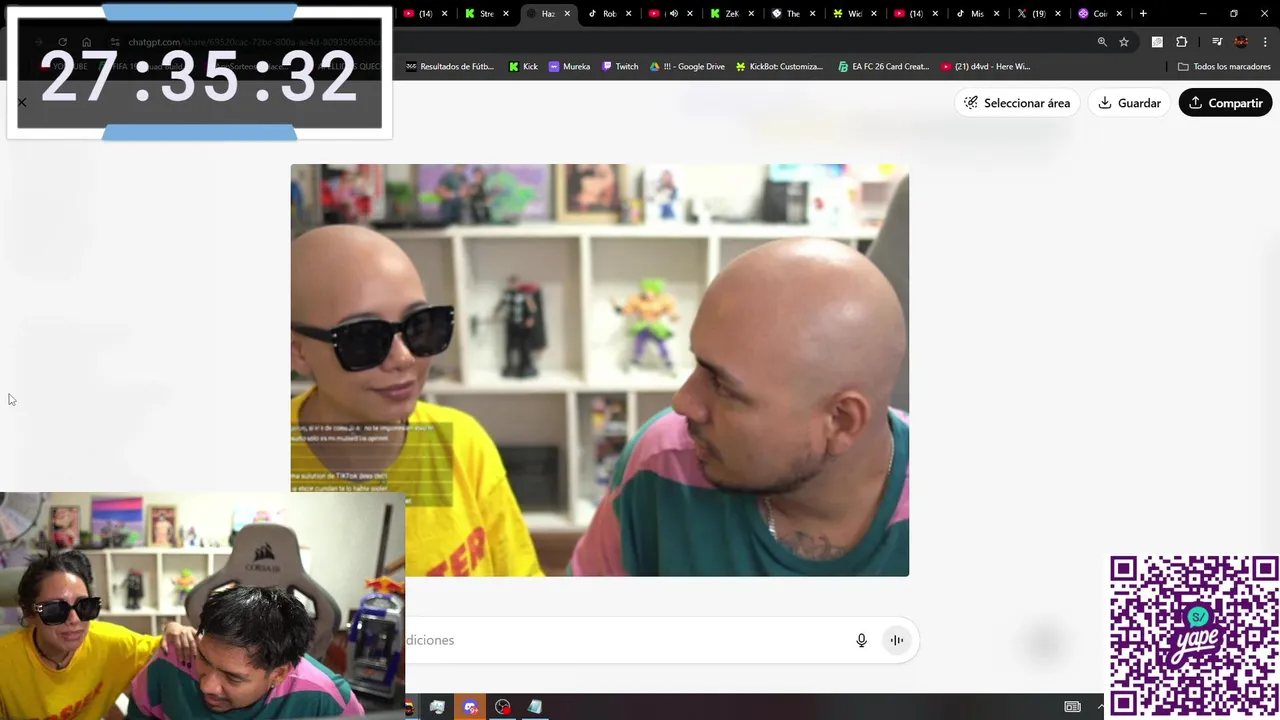This screenshot has height=720, width=1280.
Task: Click the black Compartir button
Action: click(1225, 103)
